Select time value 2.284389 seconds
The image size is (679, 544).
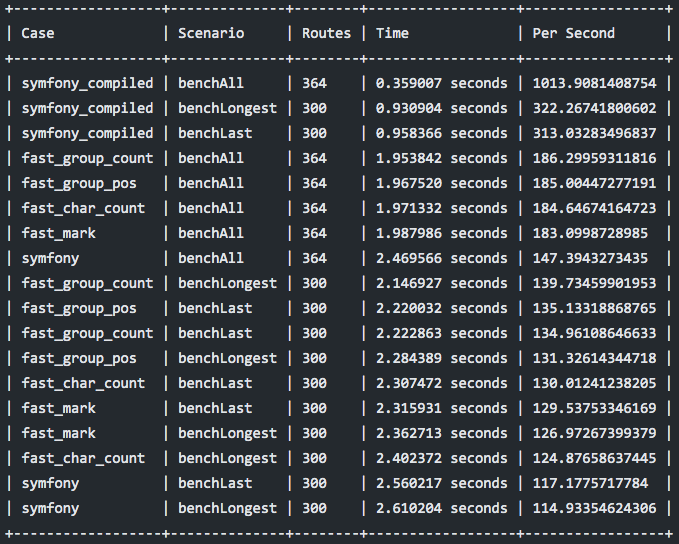(x=442, y=358)
